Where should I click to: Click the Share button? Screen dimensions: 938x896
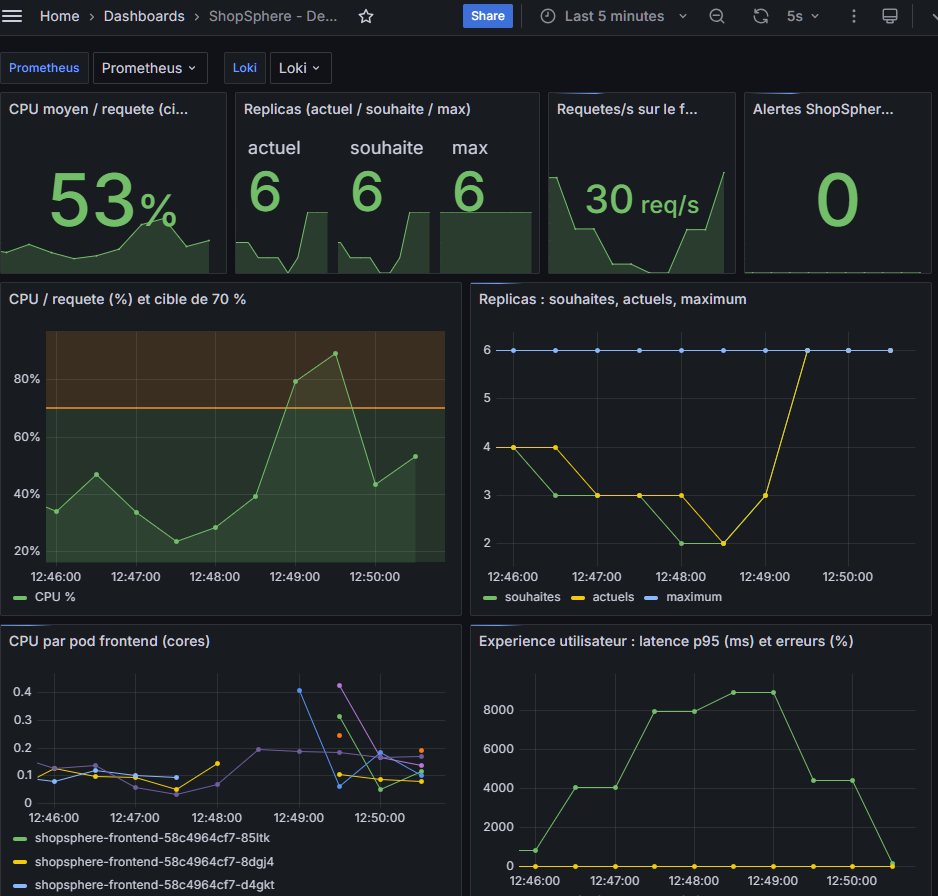488,16
